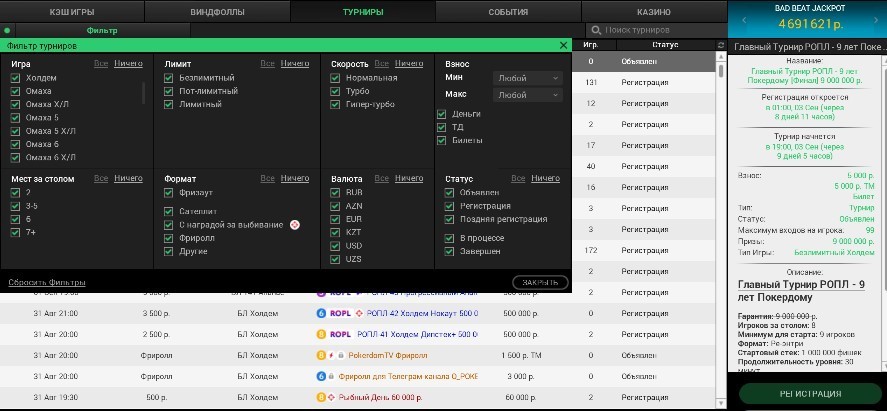The image size is (887, 411).
Task: Click the refresh icon beside Статус column
Action: pos(721,45)
